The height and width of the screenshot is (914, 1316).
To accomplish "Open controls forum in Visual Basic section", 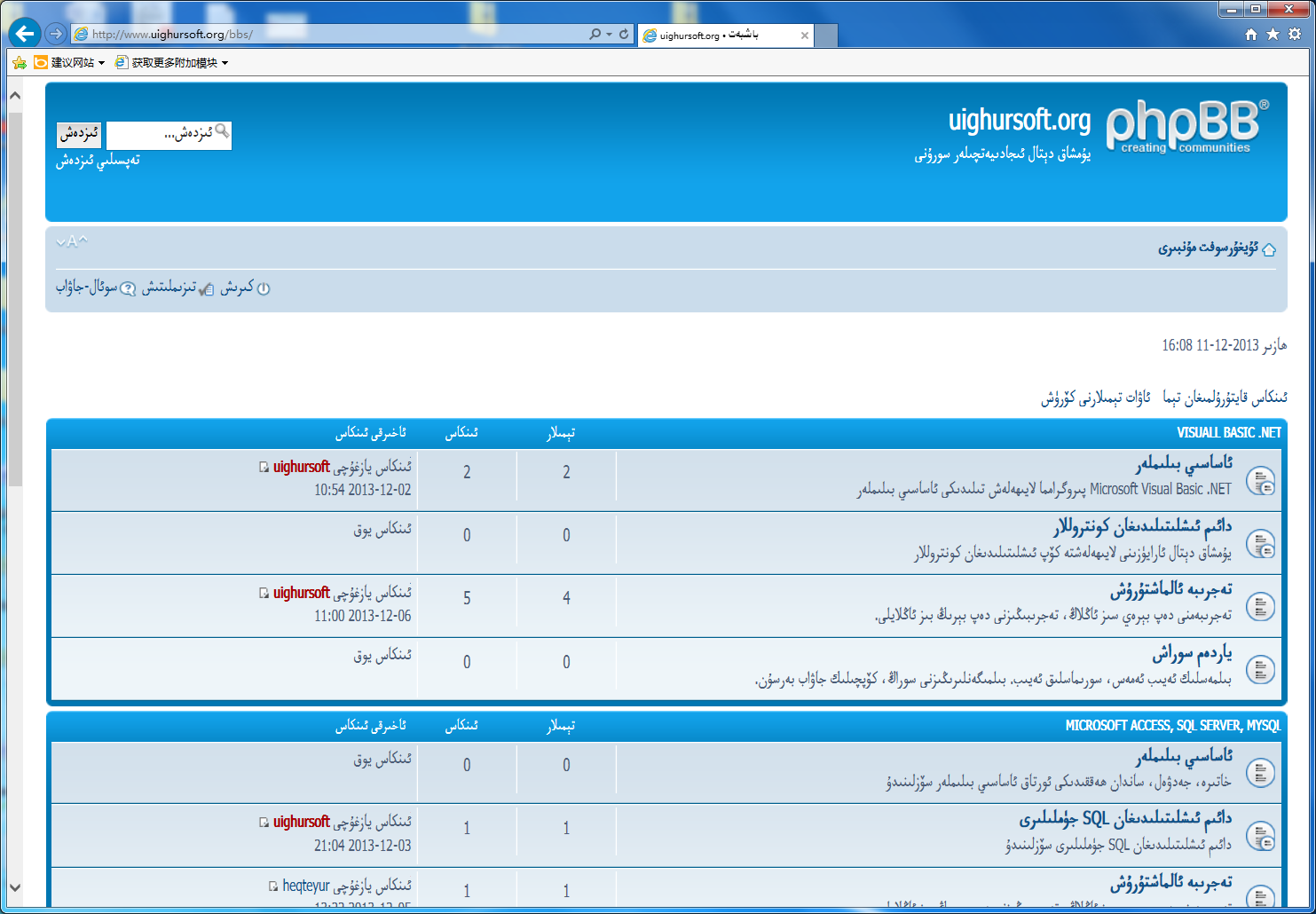I will (1143, 527).
